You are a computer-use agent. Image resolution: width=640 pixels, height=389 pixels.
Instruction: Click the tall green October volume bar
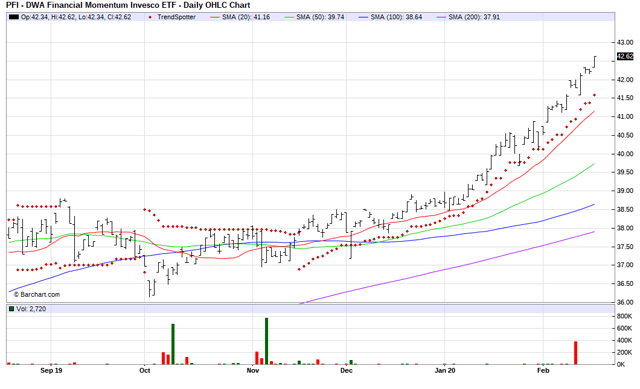point(173,344)
